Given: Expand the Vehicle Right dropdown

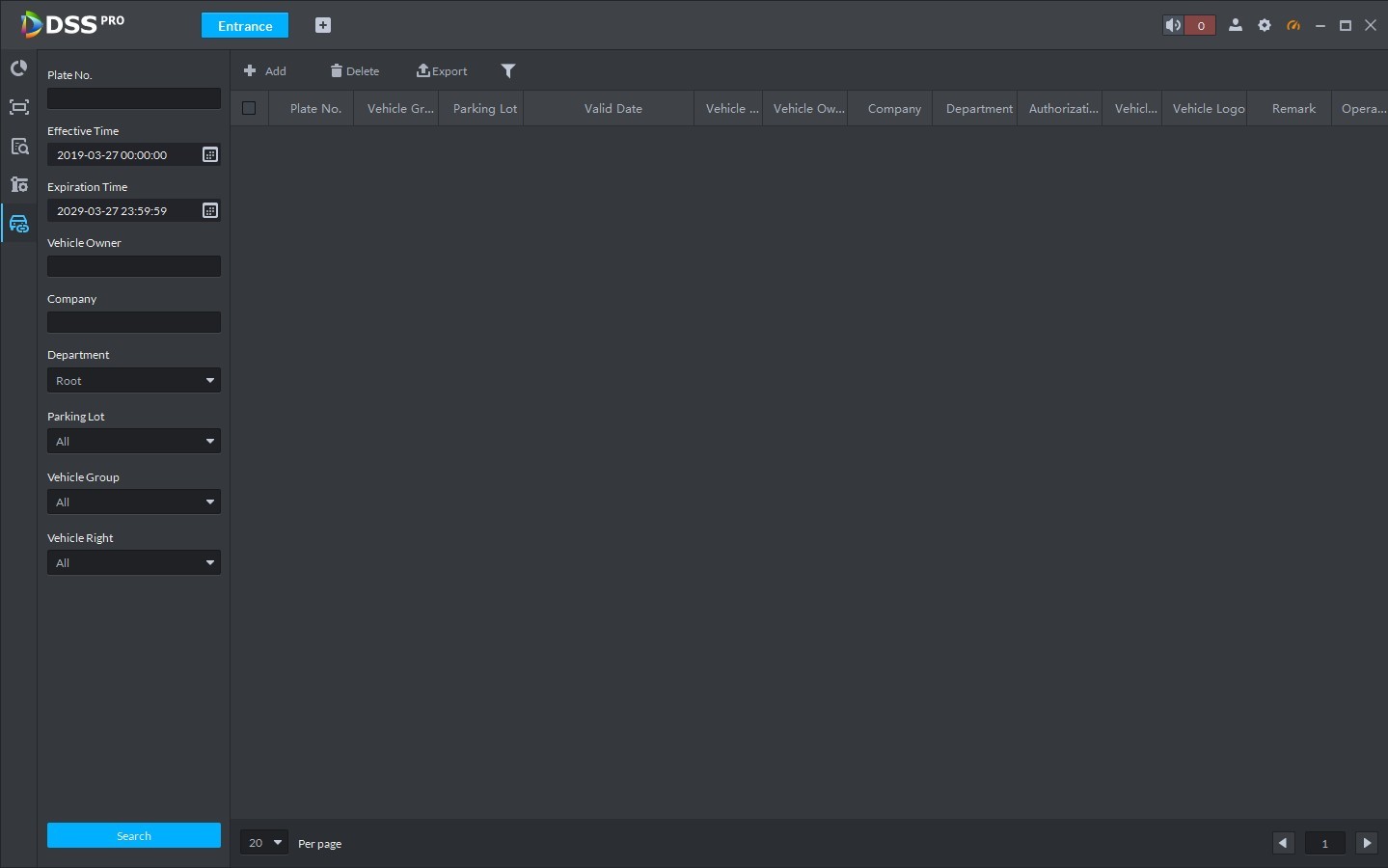Looking at the screenshot, I should 134,562.
